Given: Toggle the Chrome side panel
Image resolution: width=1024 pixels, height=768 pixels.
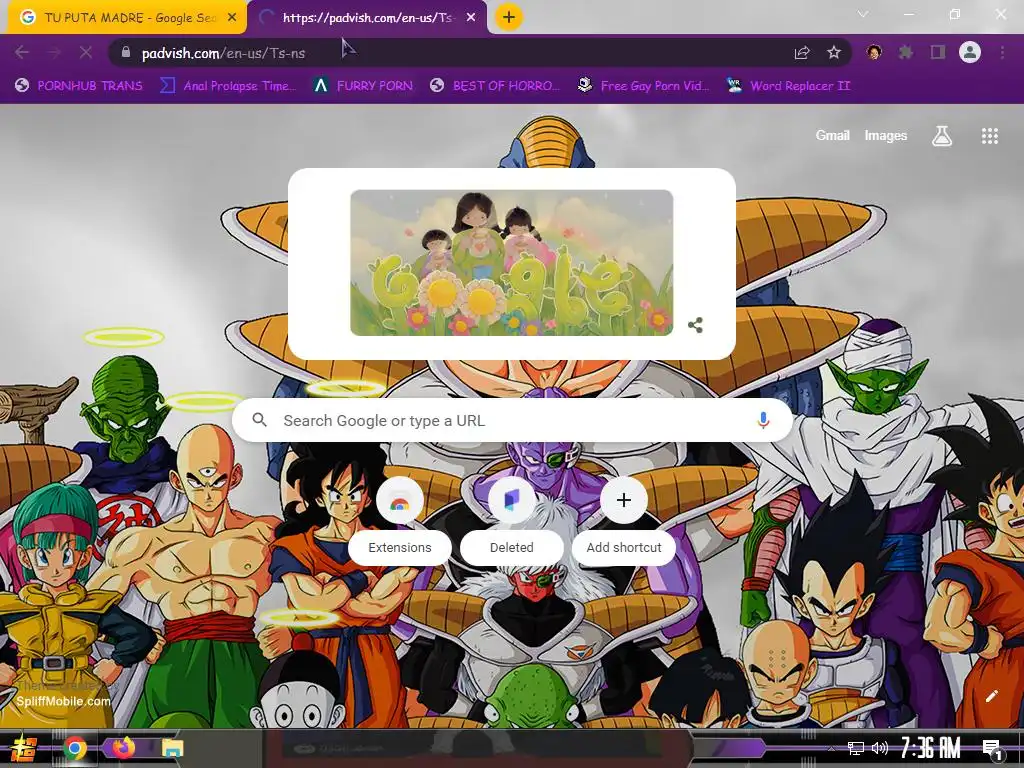Looking at the screenshot, I should (938, 52).
